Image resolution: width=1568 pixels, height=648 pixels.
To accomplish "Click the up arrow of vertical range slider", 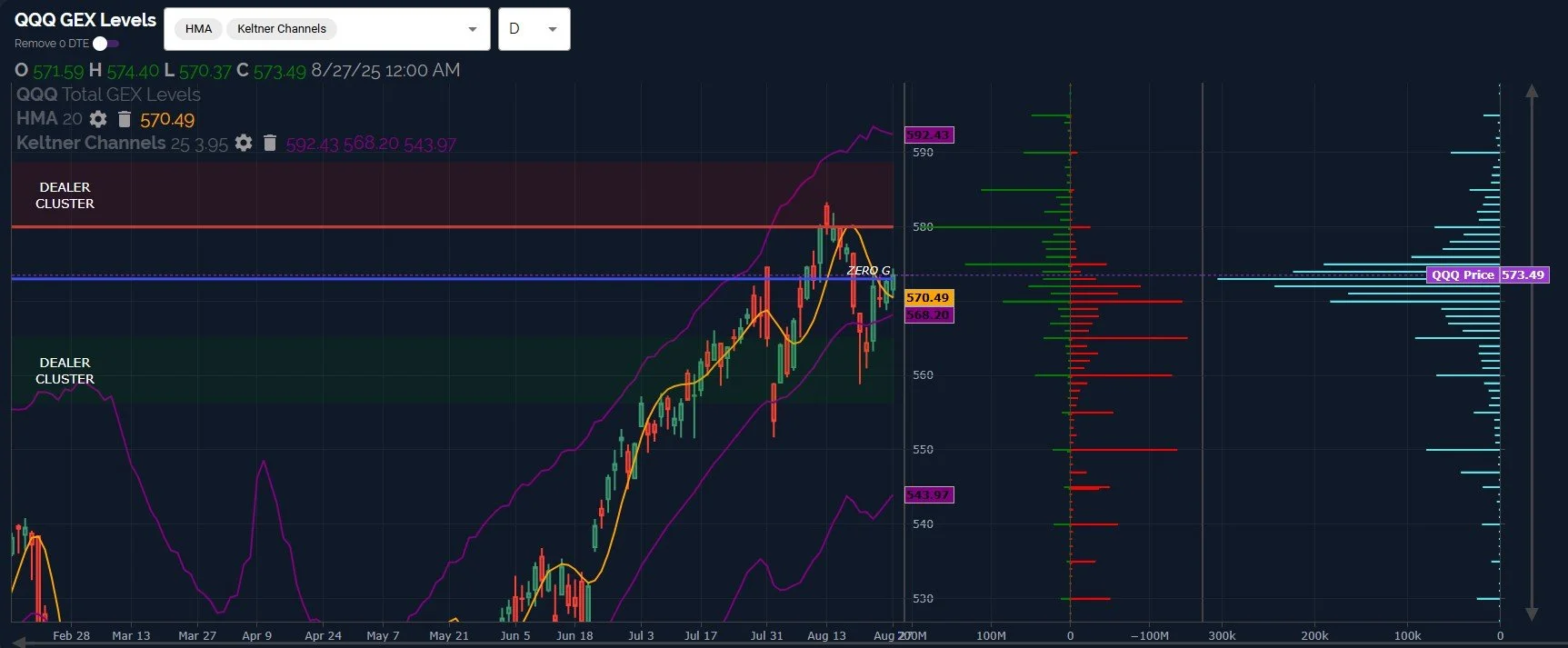I will (x=1532, y=91).
